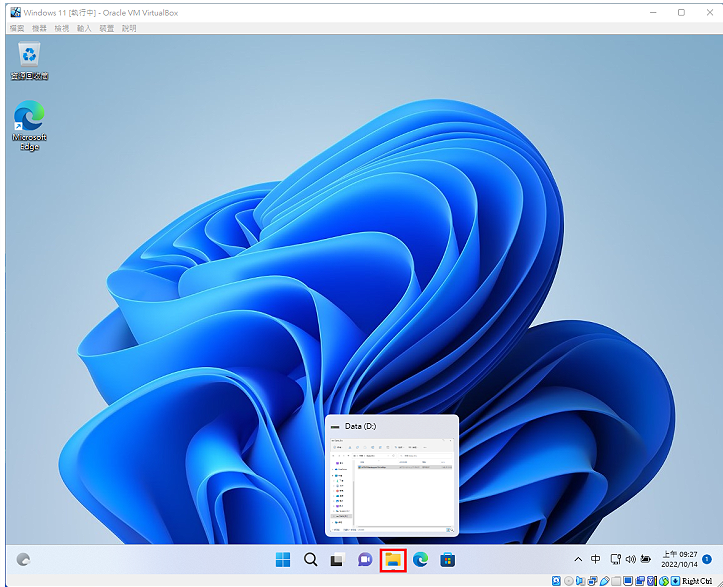Click the VirtualBox keyboard capture arrow icon

[675, 581]
